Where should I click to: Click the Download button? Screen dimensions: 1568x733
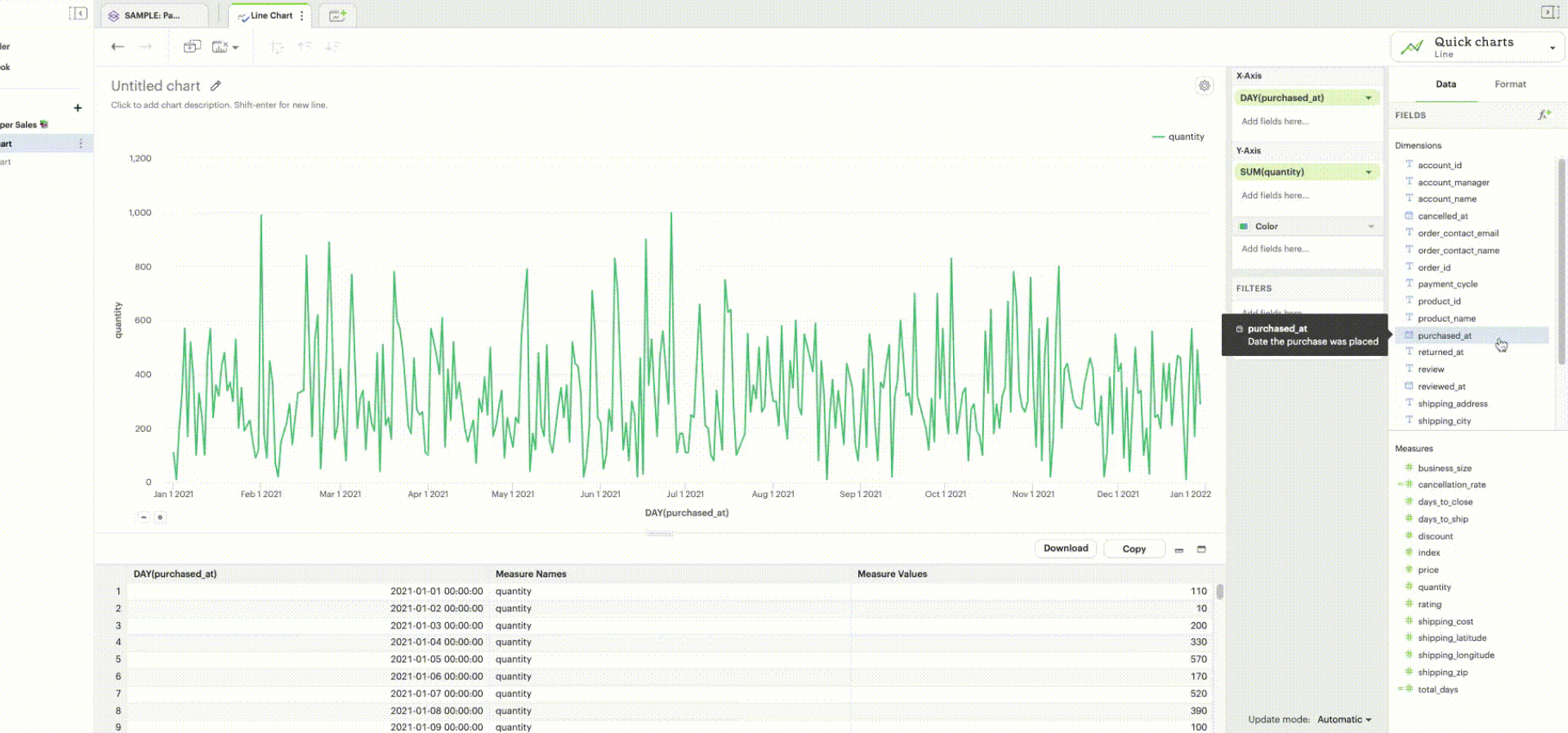click(x=1065, y=549)
